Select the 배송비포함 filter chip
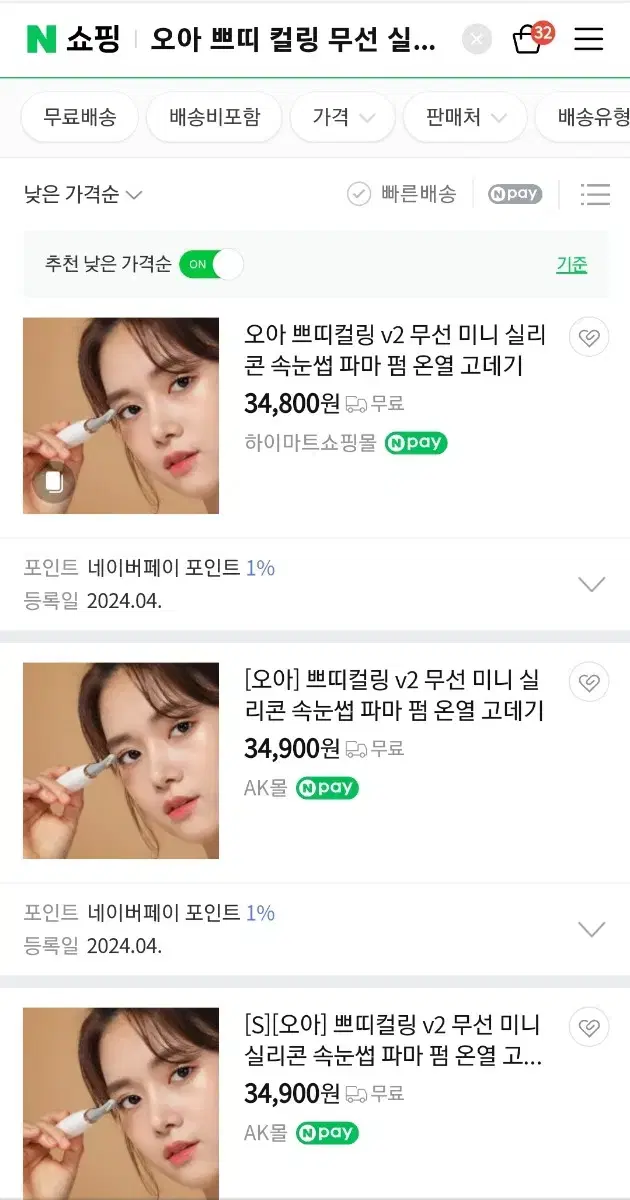The width and height of the screenshot is (630, 1200). pos(214,117)
